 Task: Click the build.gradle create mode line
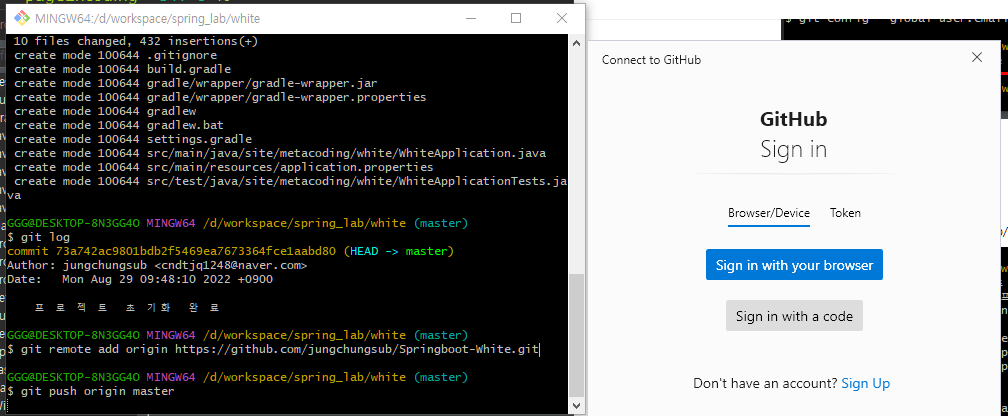pyautogui.click(x=122, y=69)
